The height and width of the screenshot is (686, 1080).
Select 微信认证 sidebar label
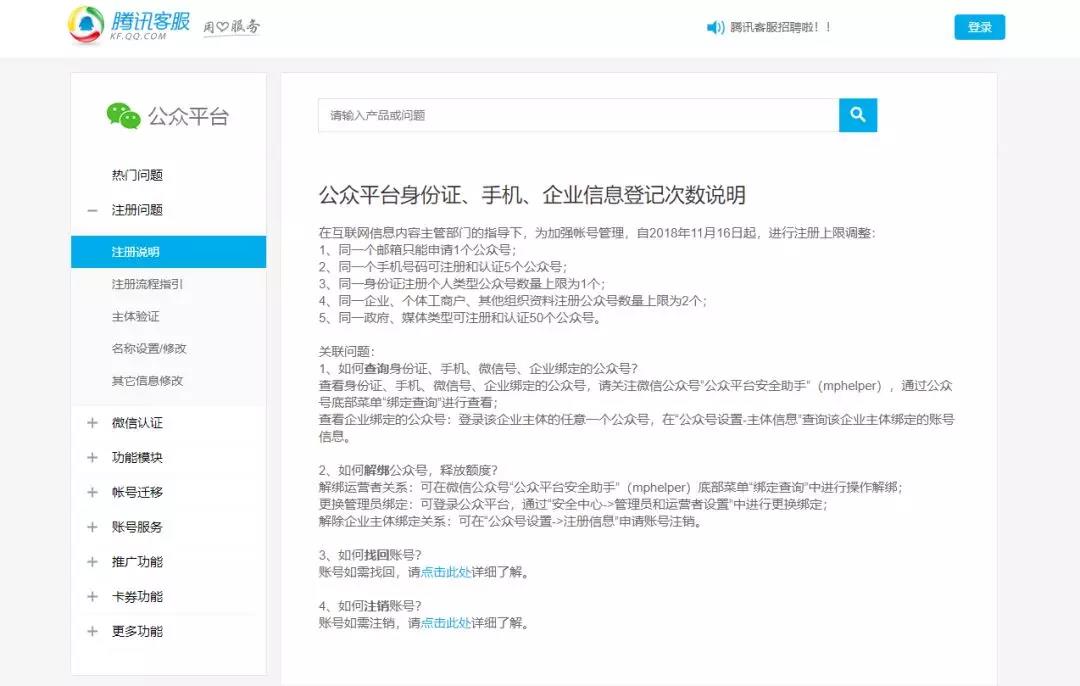[137, 423]
